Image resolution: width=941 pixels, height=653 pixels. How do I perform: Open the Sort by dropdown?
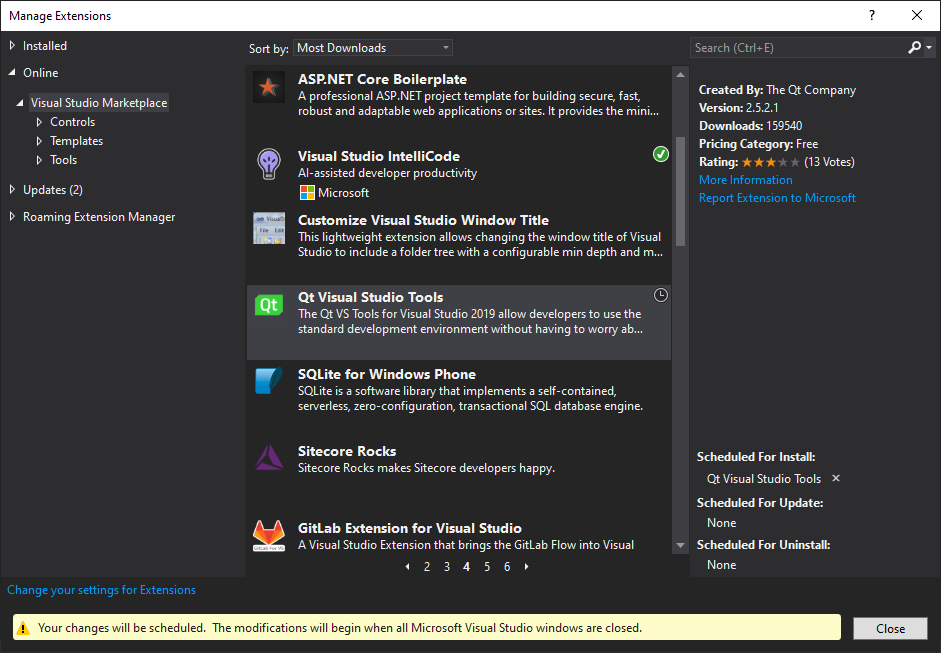click(373, 48)
